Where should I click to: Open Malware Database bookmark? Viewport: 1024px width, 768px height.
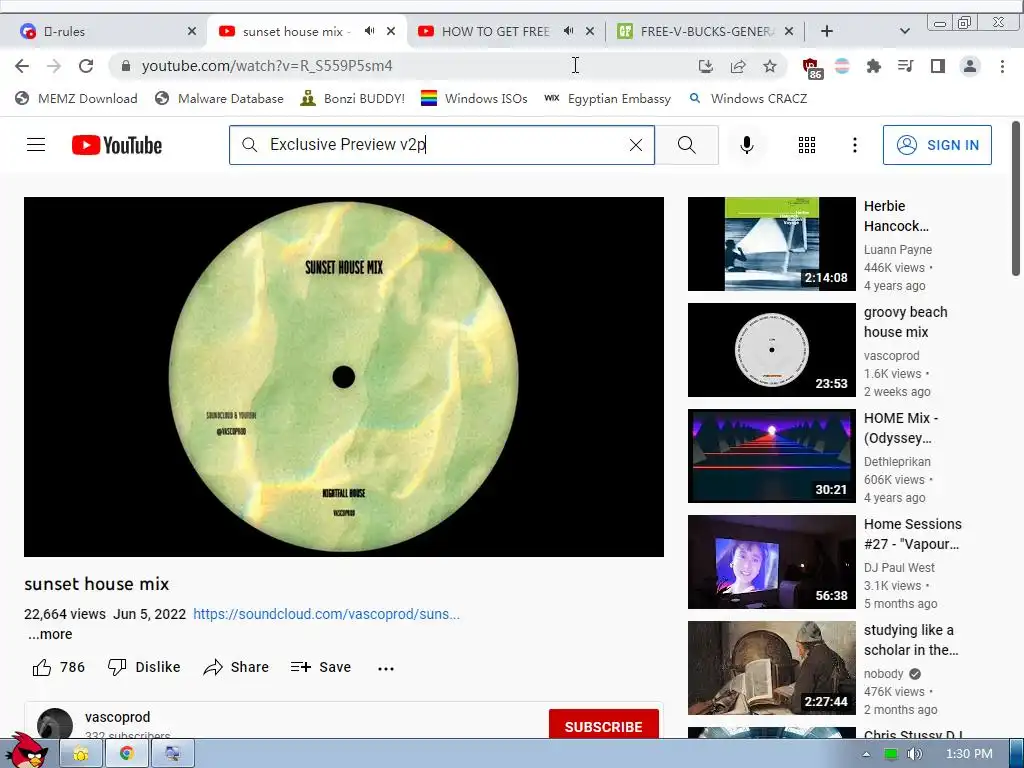point(219,99)
